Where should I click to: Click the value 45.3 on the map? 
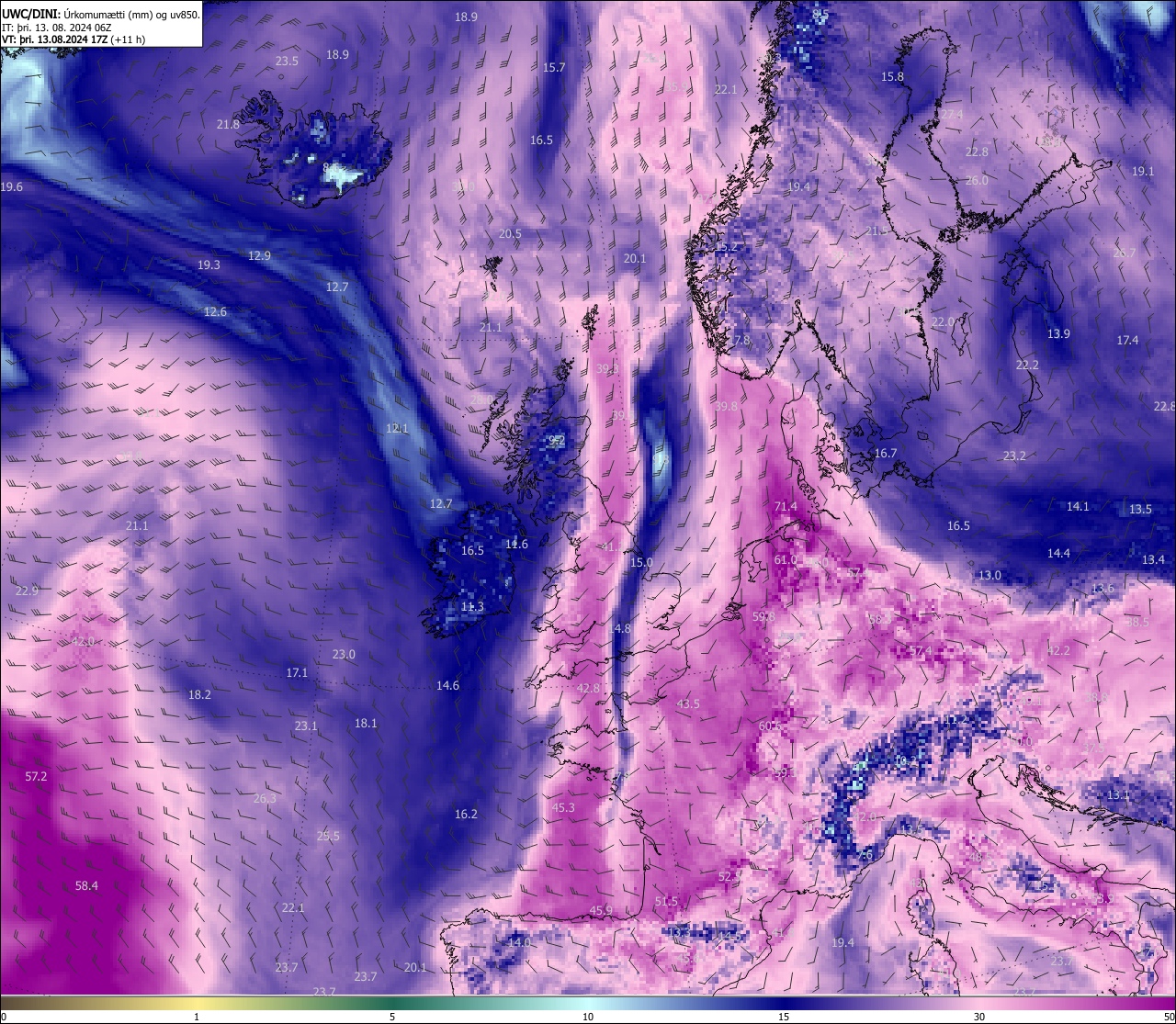563,807
